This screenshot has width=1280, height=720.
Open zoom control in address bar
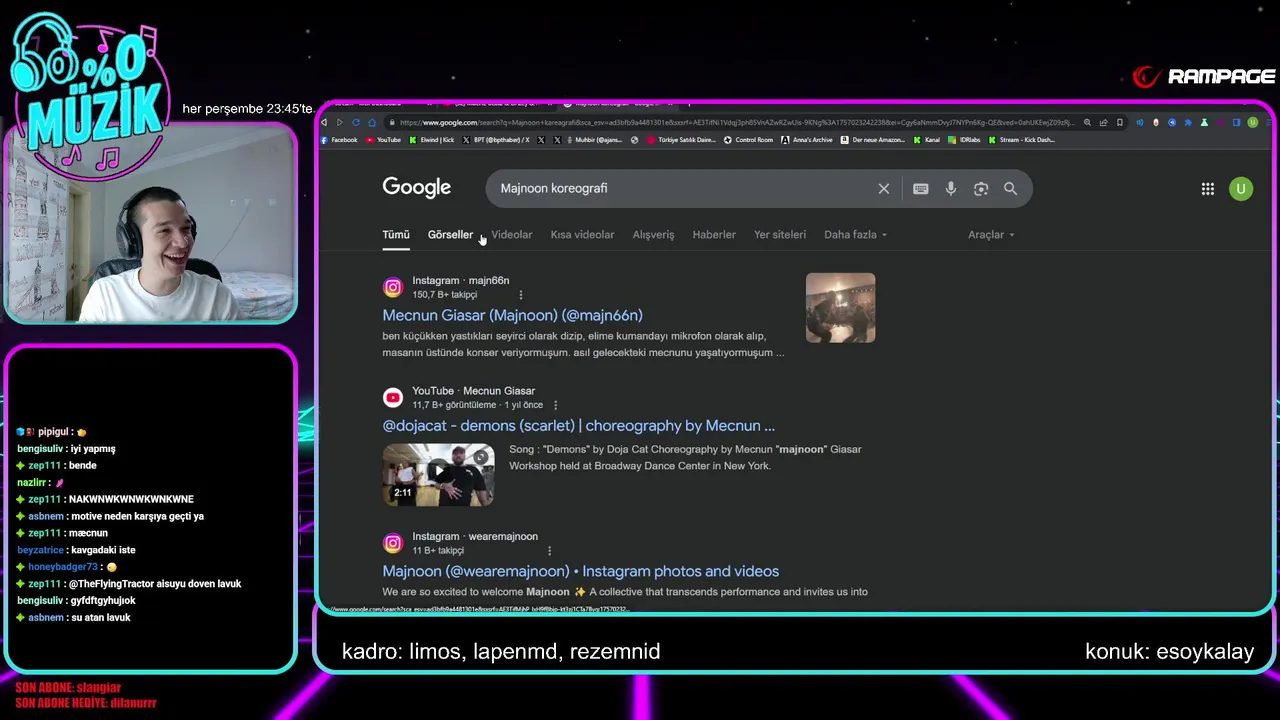click(1087, 122)
